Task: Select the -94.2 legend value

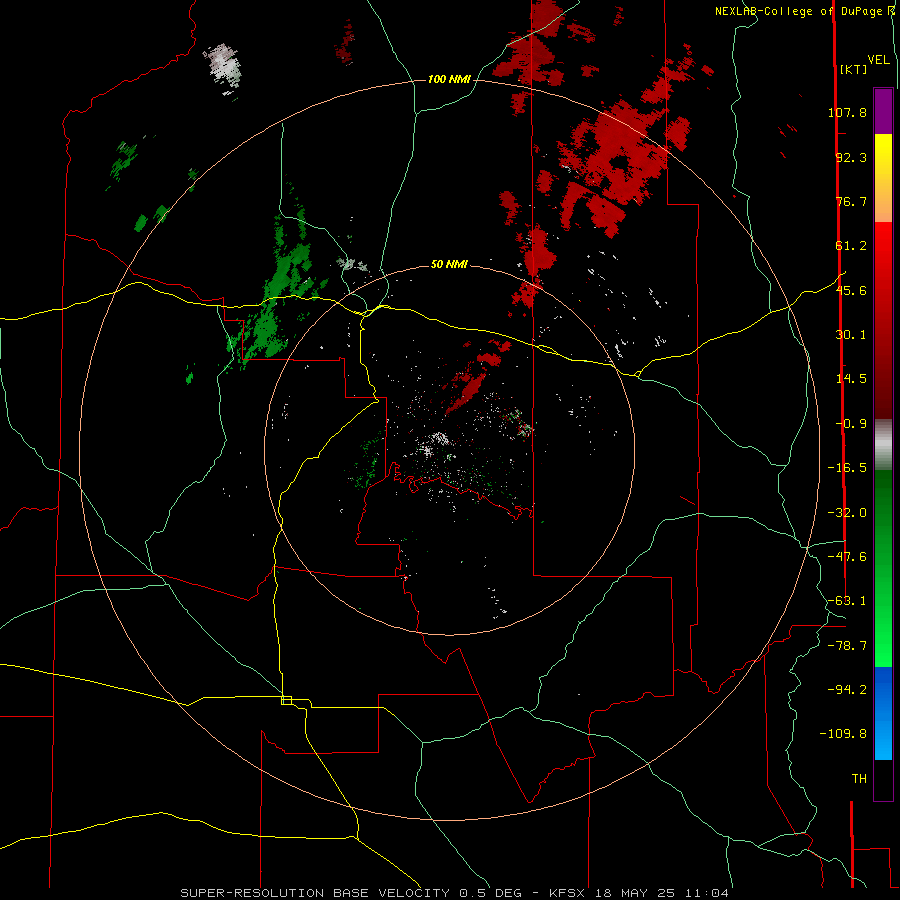Action: tap(847, 690)
